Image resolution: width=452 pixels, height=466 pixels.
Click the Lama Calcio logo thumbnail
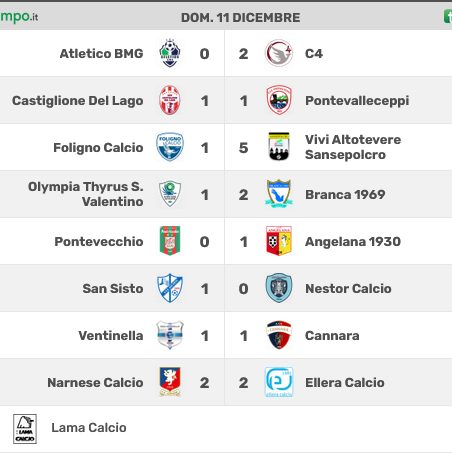[25, 429]
